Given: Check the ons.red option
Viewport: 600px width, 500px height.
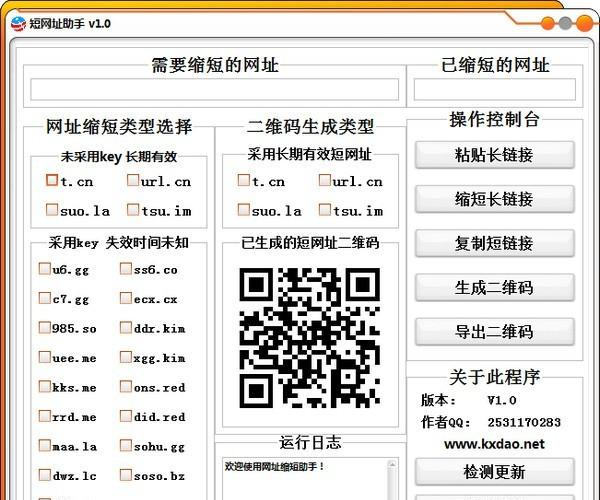Looking at the screenshot, I should point(126,386).
